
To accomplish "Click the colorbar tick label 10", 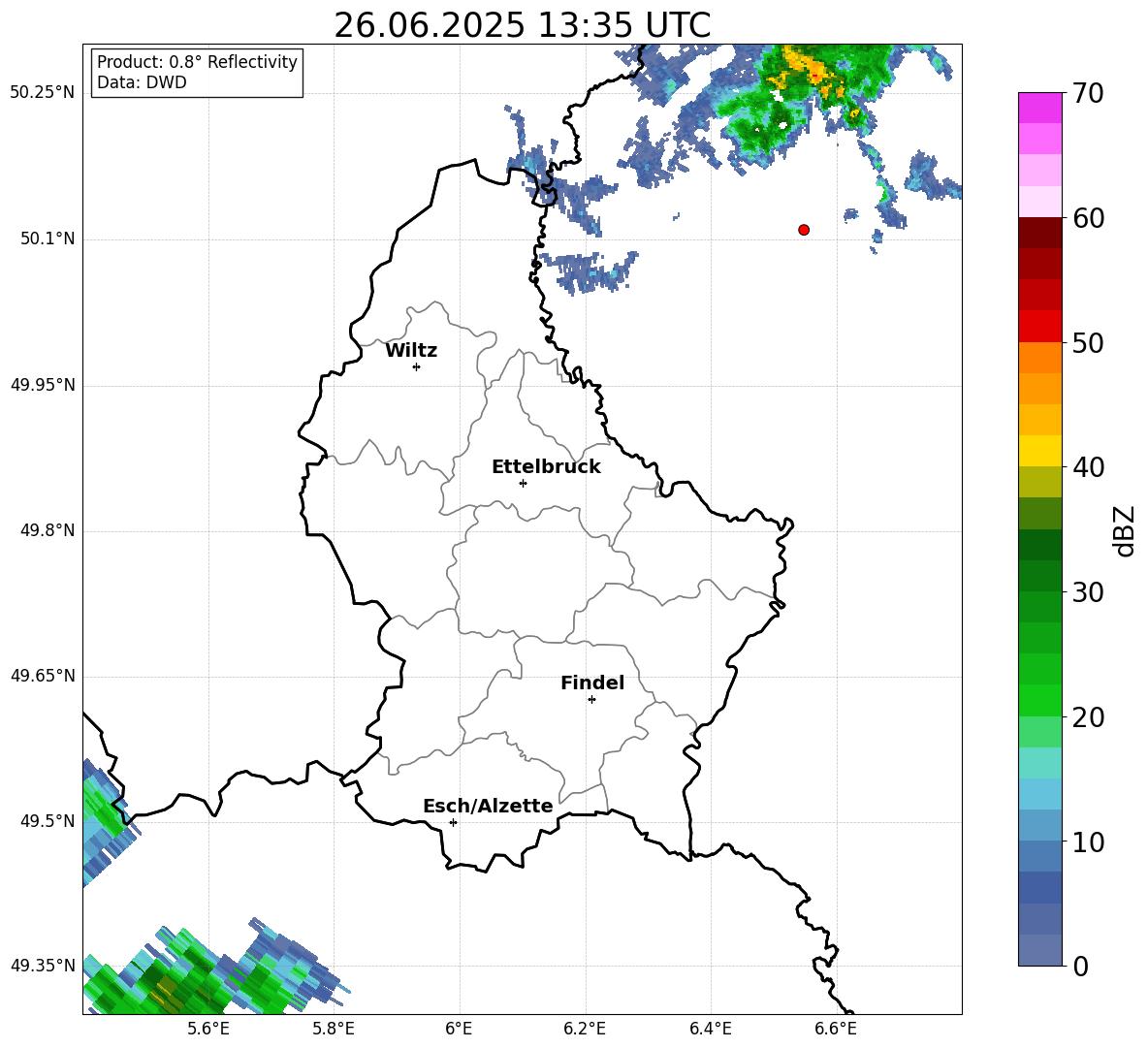I will click(1088, 842).
